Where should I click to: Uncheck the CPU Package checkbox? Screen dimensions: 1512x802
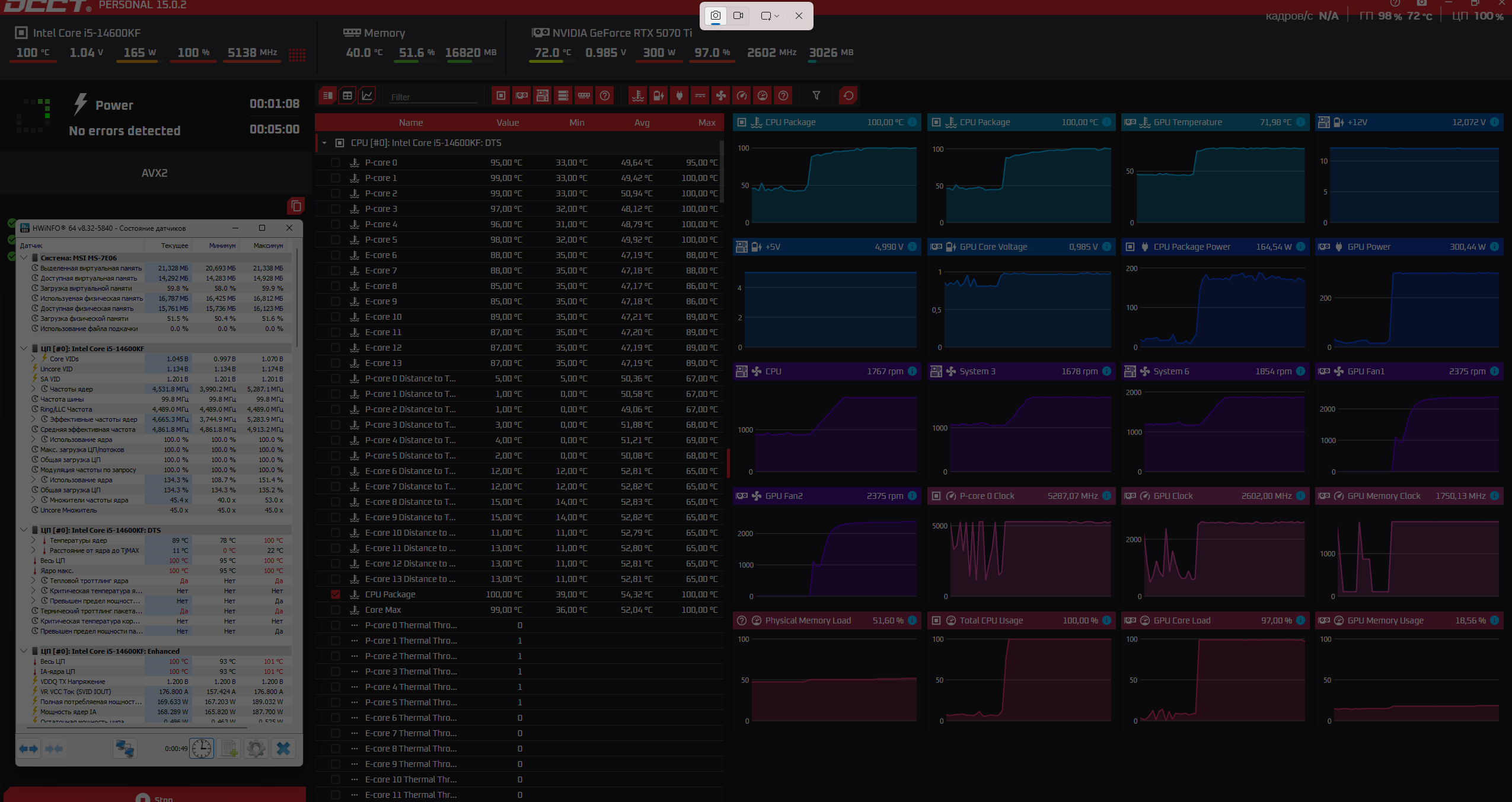336,594
